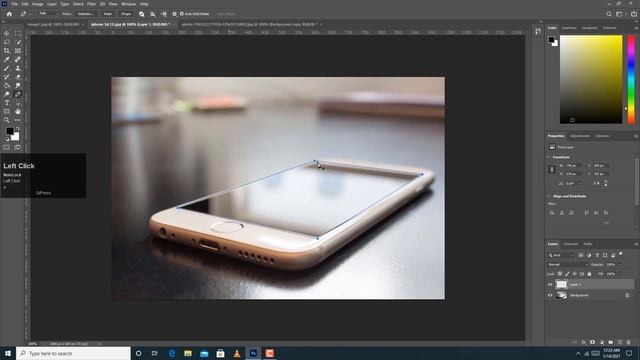Add a layer style with fx icon
This screenshot has width=640, height=360.
click(584, 342)
